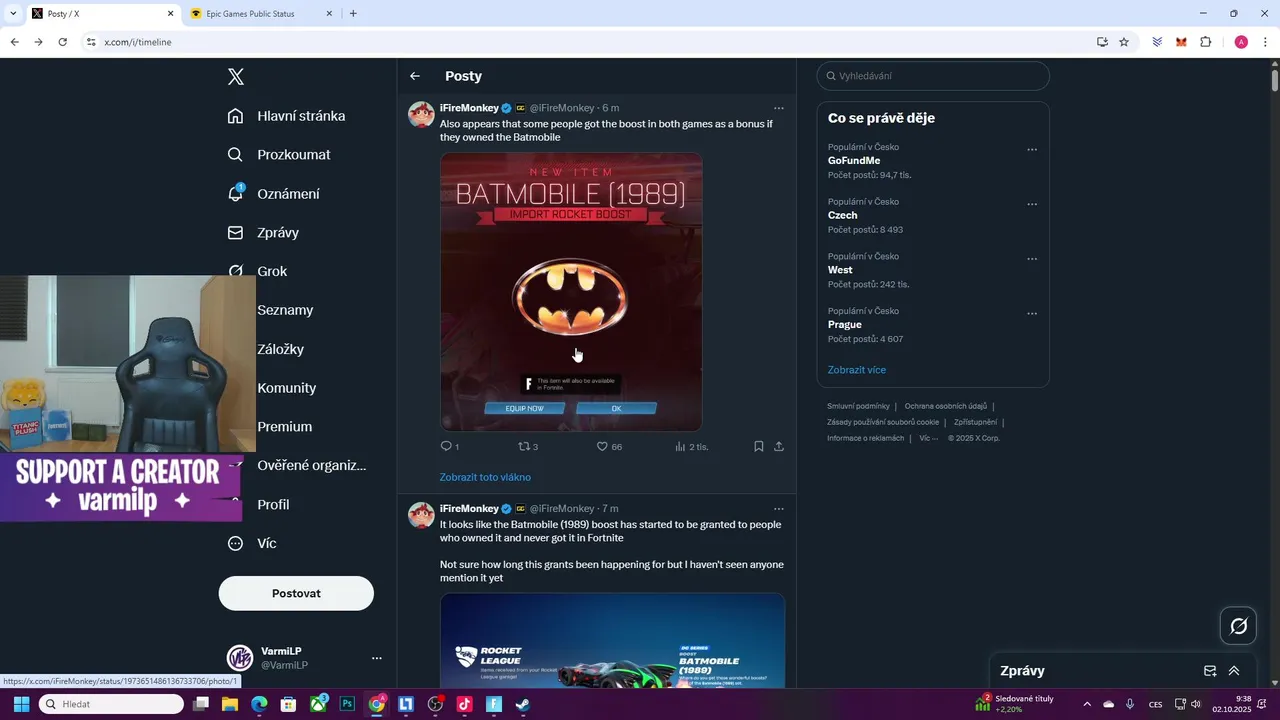
Task: Open more options on the 6 m post
Action: pyautogui.click(x=779, y=108)
